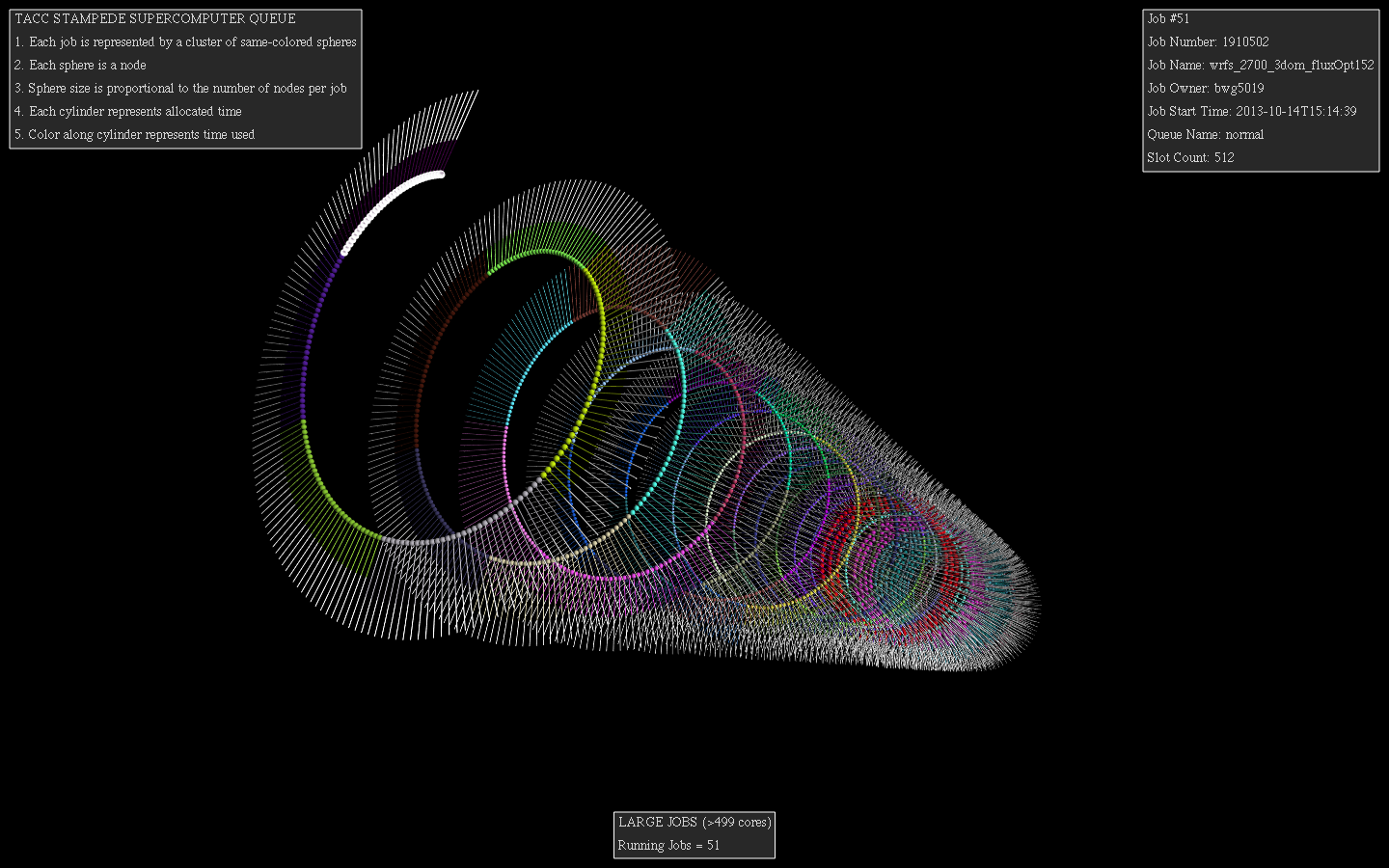This screenshot has width=1389, height=868.
Task: Click the 'Job #51' heading
Action: tap(1168, 18)
